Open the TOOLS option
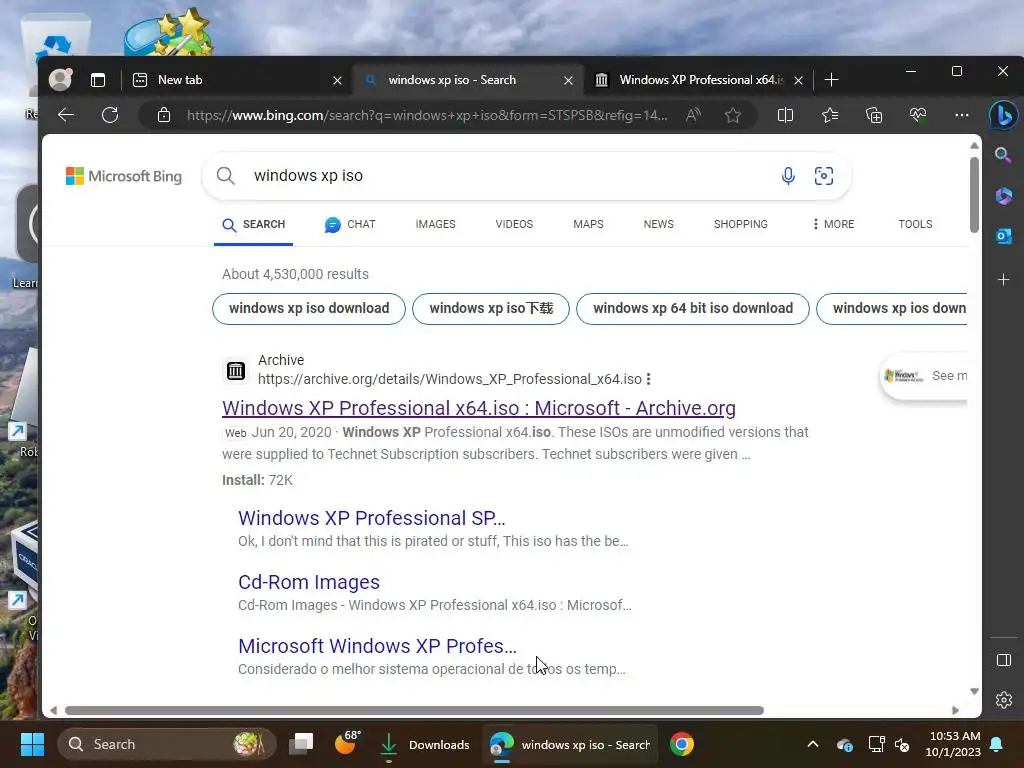1024x768 pixels. (915, 224)
